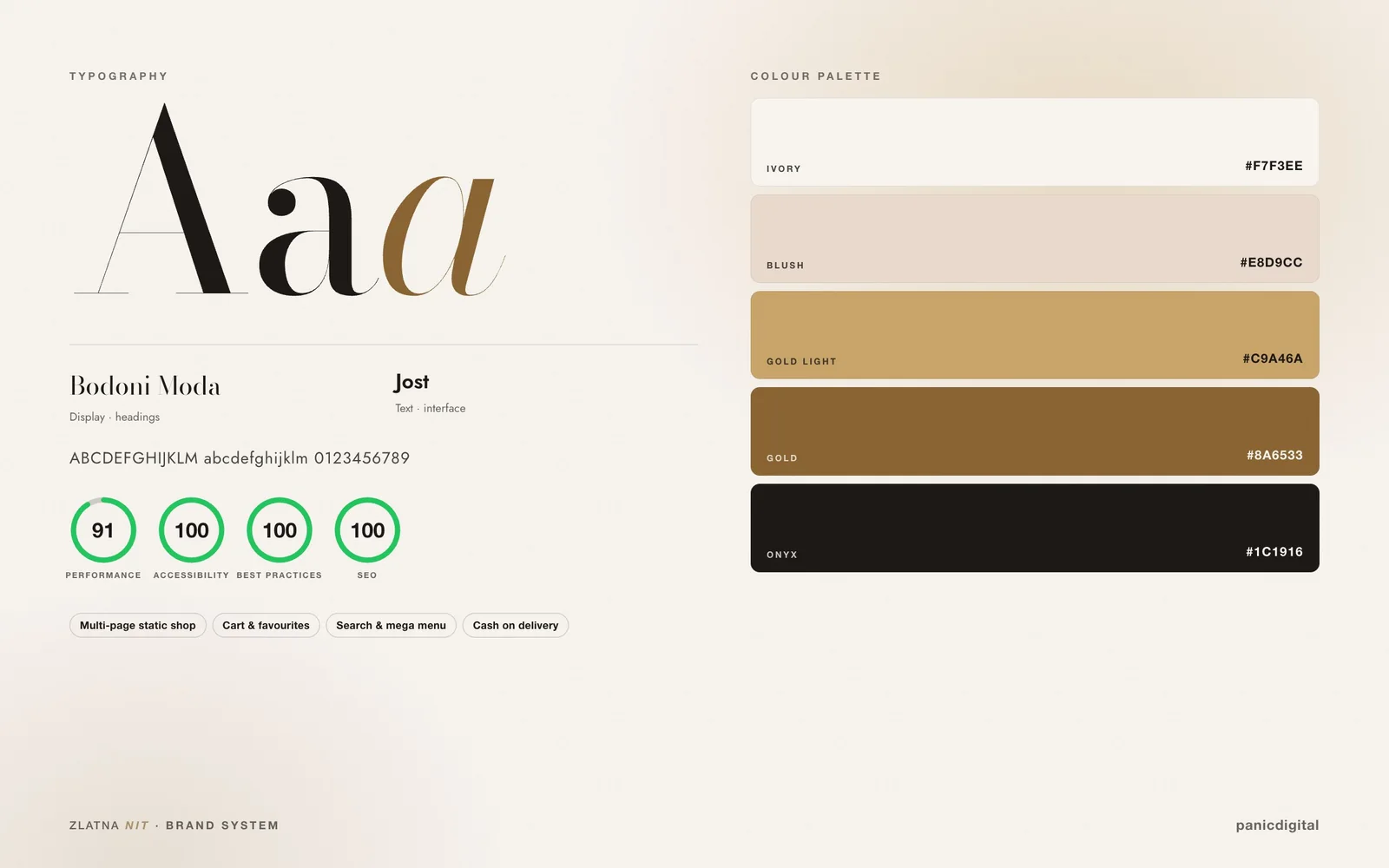1389x868 pixels.
Task: Click the Ivory colour swatch
Action: coord(1035,141)
